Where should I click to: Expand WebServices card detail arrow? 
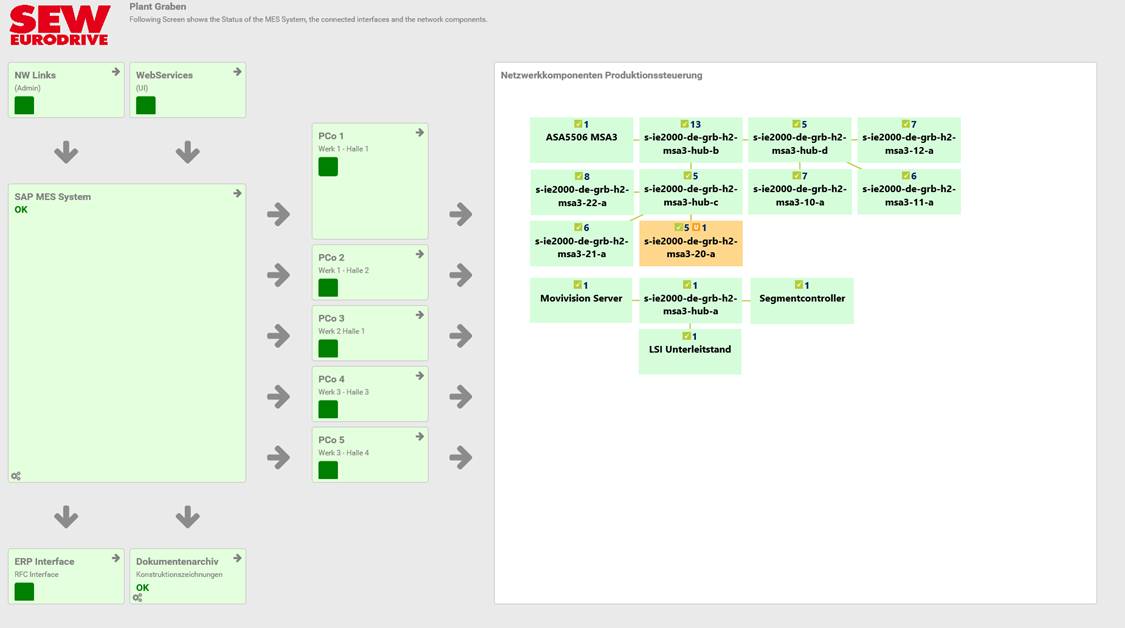236,71
